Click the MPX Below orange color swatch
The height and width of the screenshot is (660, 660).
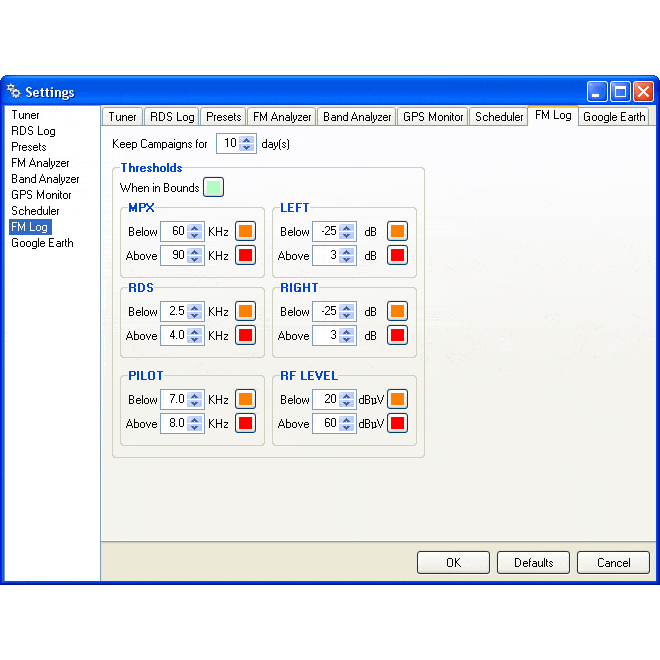coord(245,231)
